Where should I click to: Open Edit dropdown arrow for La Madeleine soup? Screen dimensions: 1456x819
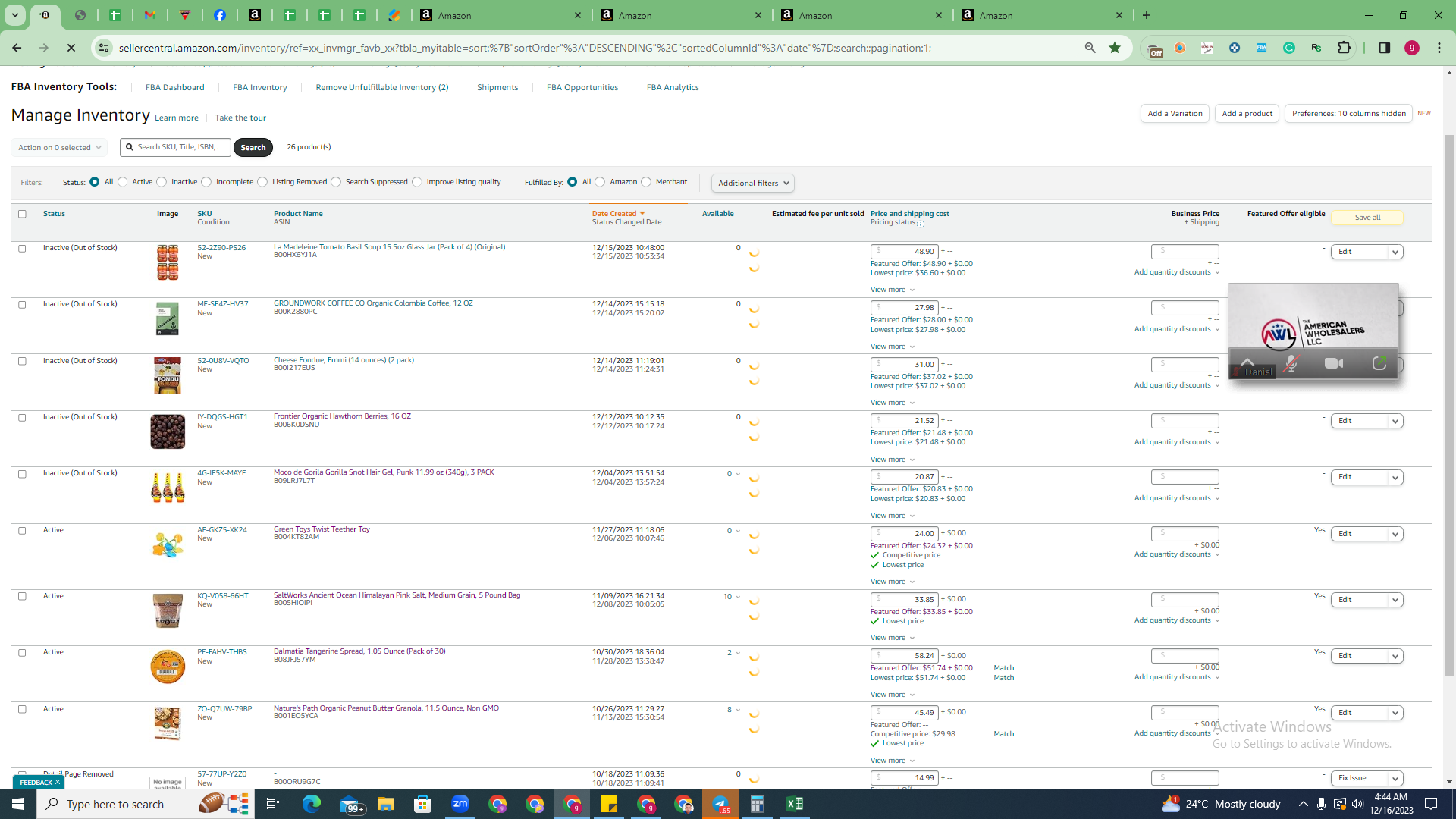pyautogui.click(x=1395, y=252)
